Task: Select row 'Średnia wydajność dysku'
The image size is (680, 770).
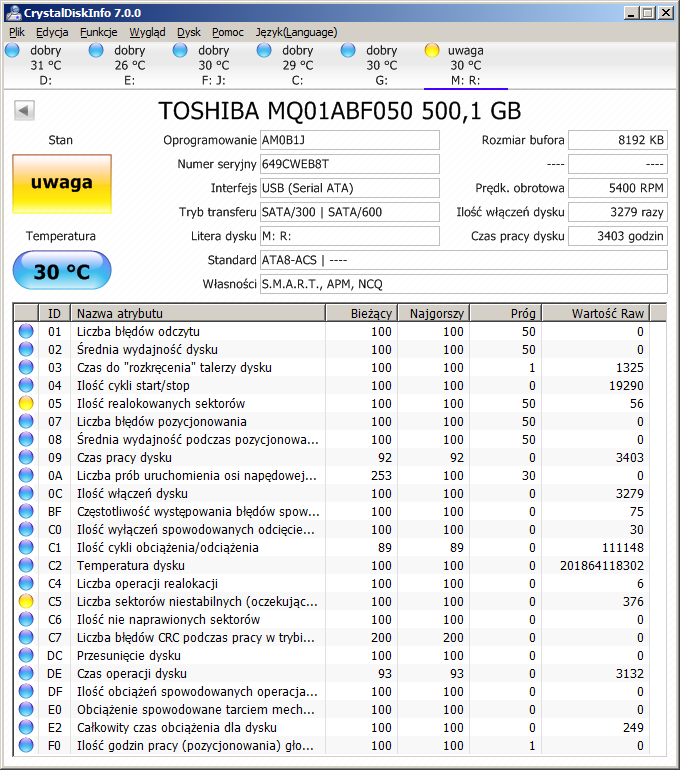Action: pyautogui.click(x=332, y=350)
